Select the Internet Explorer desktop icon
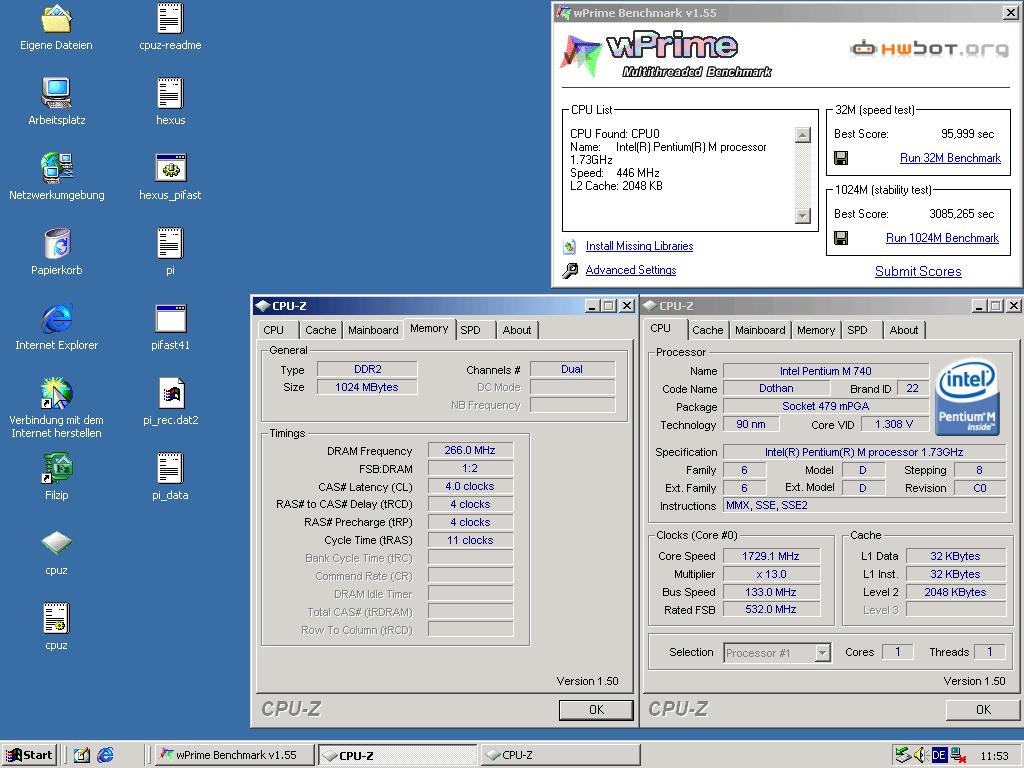The image size is (1024, 768). pyautogui.click(x=56, y=318)
